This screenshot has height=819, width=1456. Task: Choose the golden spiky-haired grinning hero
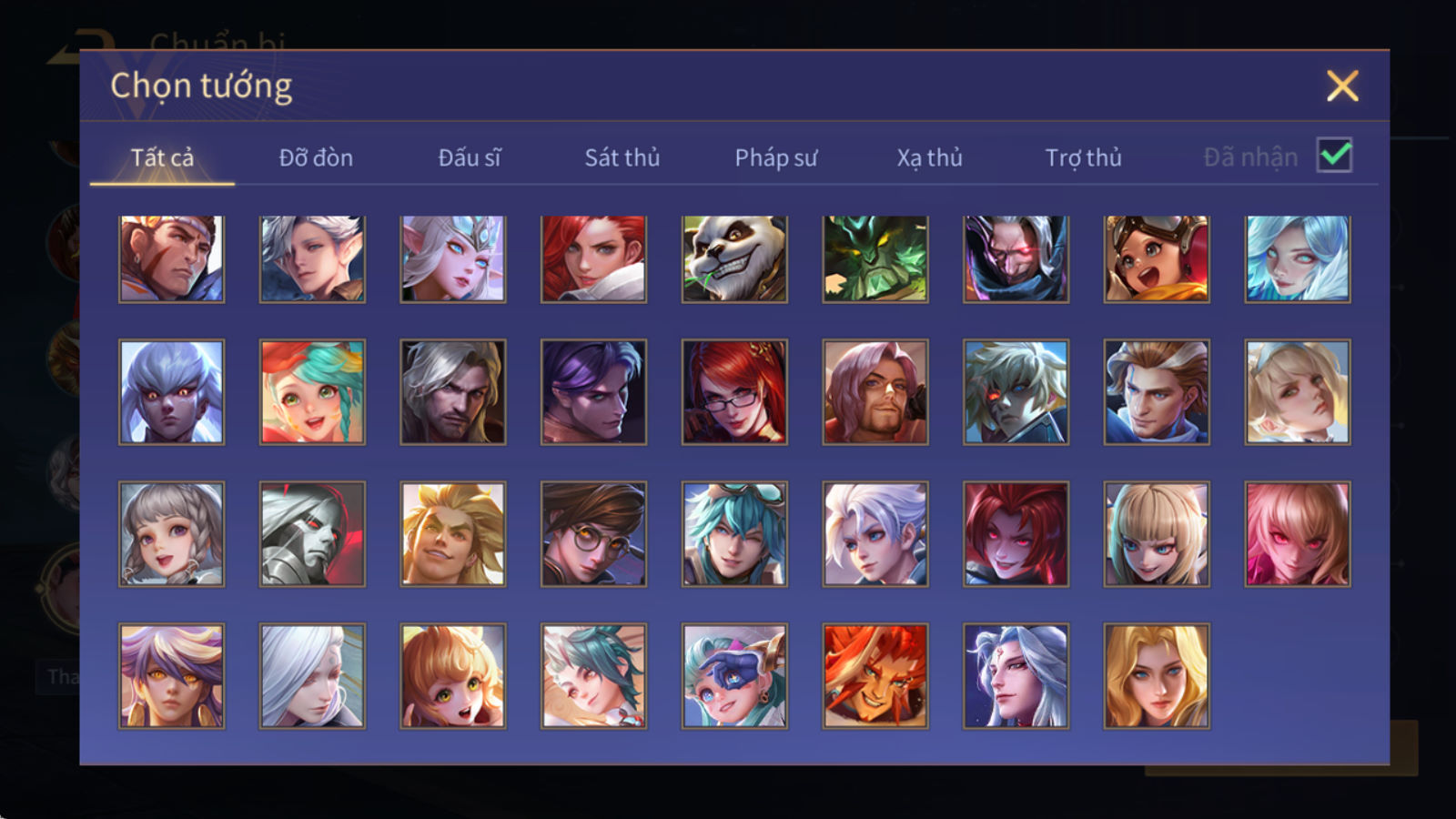pyautogui.click(x=453, y=534)
